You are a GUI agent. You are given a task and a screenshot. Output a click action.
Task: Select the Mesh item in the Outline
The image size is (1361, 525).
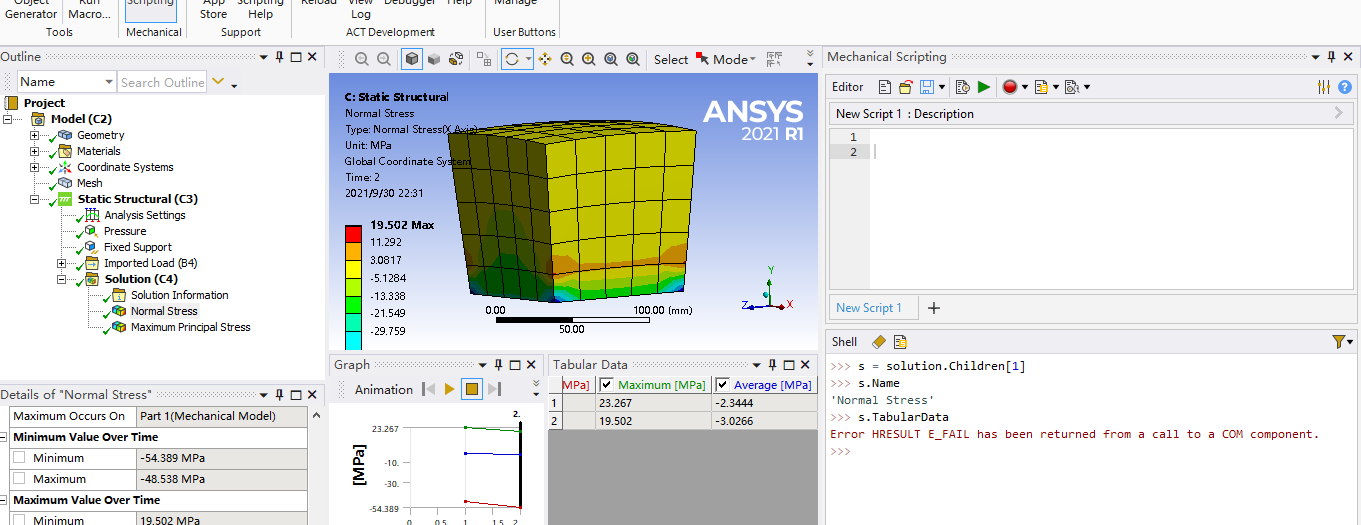(89, 183)
